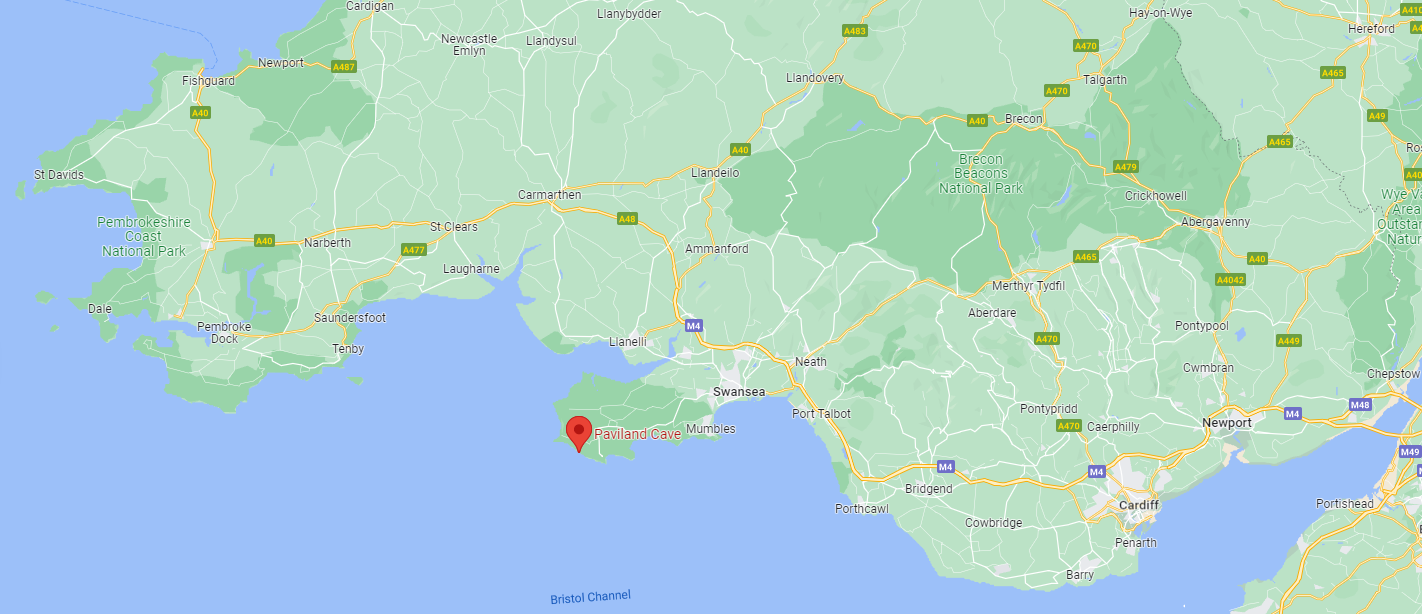Click the A483 road shield near Llandovery
Viewport: 1422px width, 614px height.
pos(854,31)
